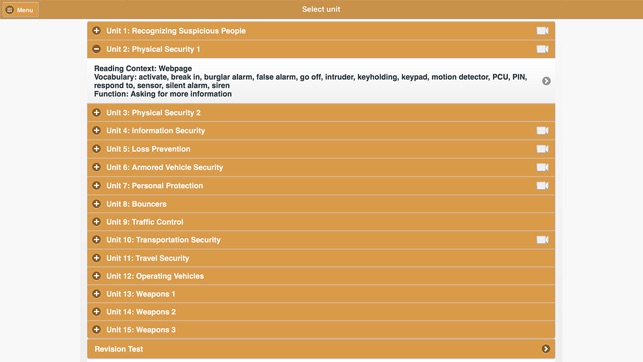Expand Unit 4 plus icon
Viewport: 643px width, 362px height.
pos(96,130)
